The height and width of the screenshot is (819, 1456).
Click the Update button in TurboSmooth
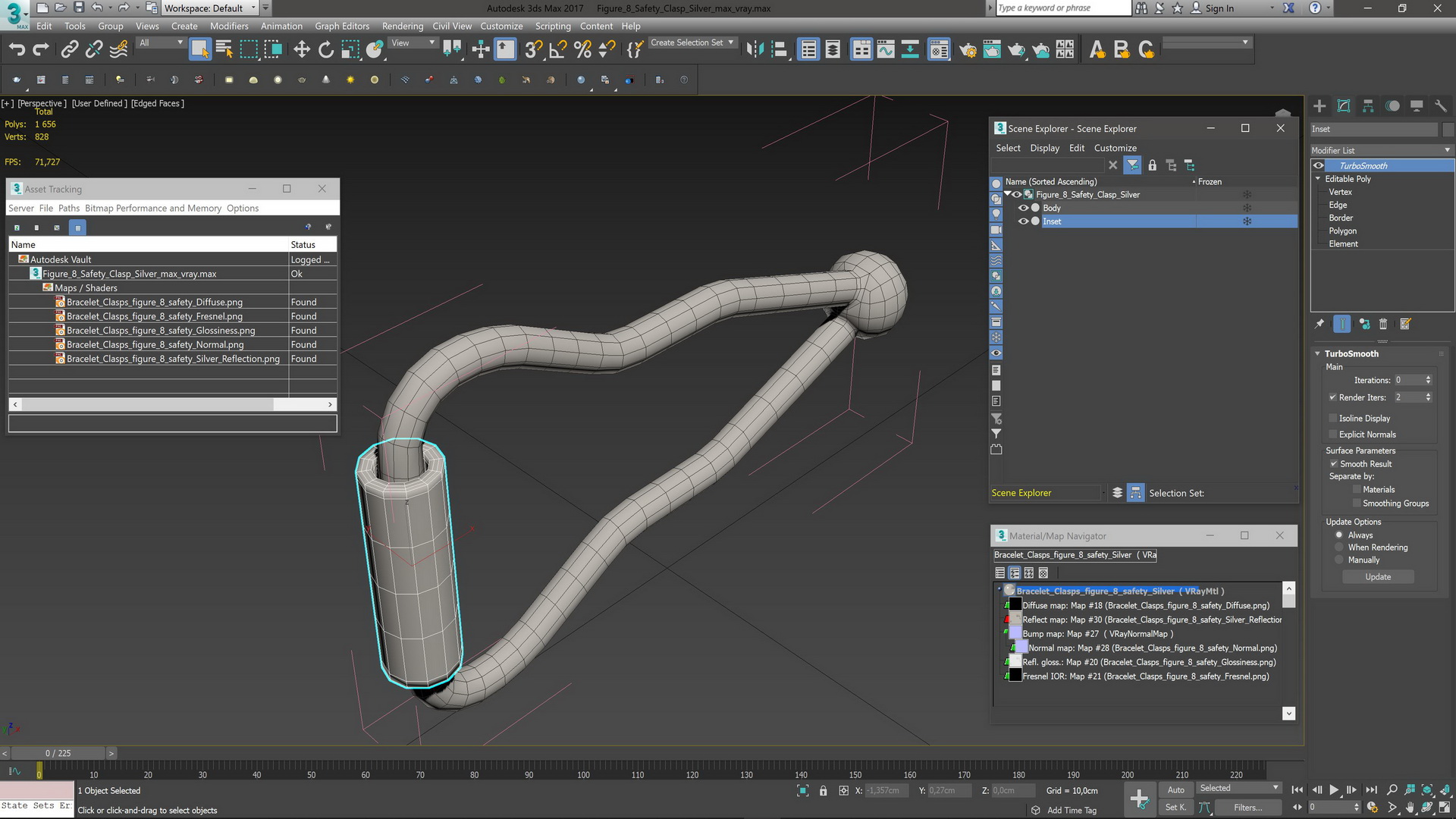click(x=1377, y=577)
